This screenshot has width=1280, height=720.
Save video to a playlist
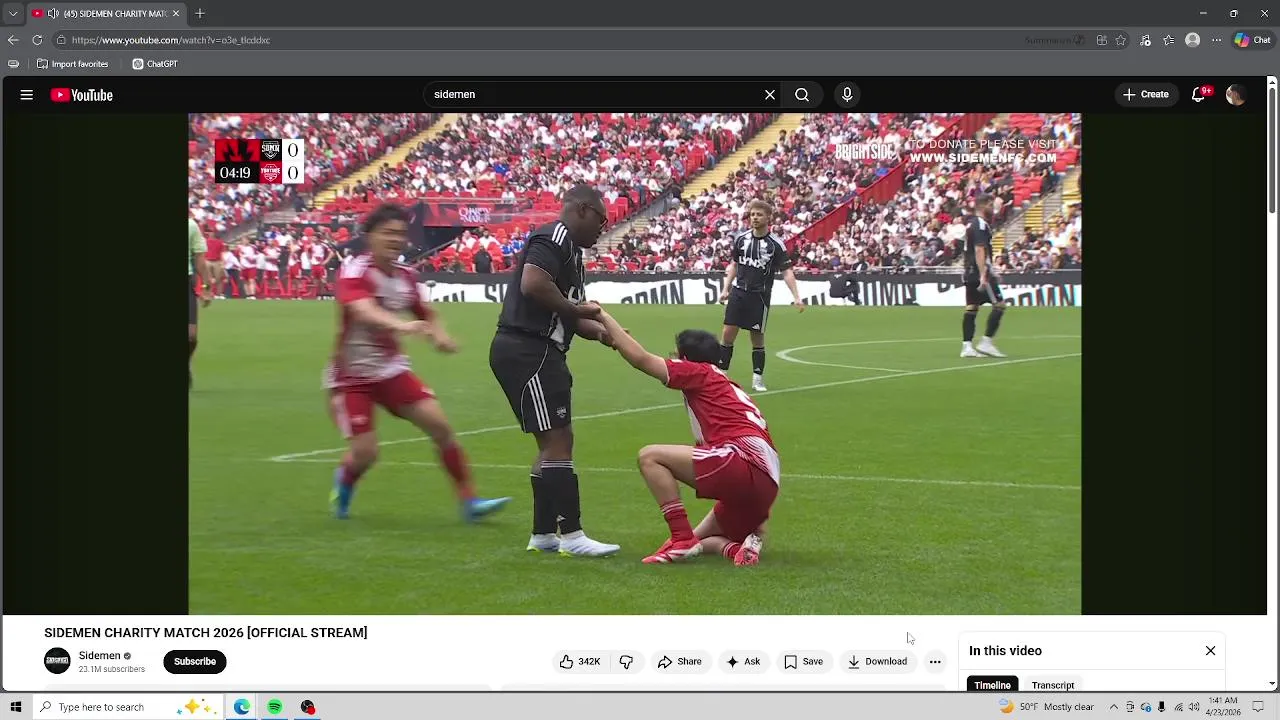pyautogui.click(x=803, y=662)
